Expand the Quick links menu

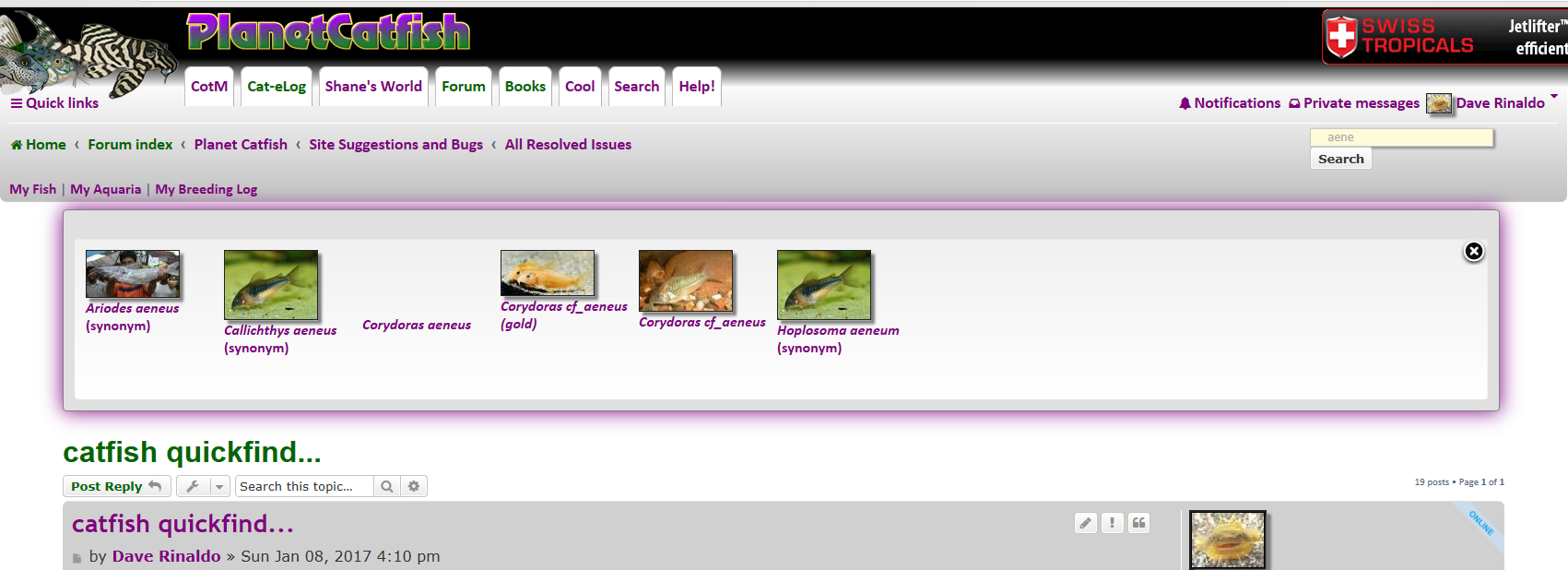click(x=54, y=103)
